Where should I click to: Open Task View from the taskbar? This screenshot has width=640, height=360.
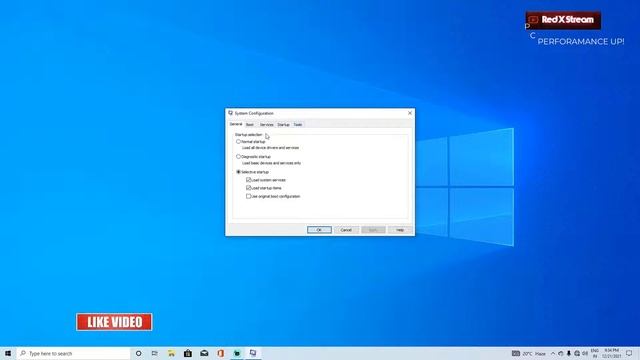click(x=155, y=353)
